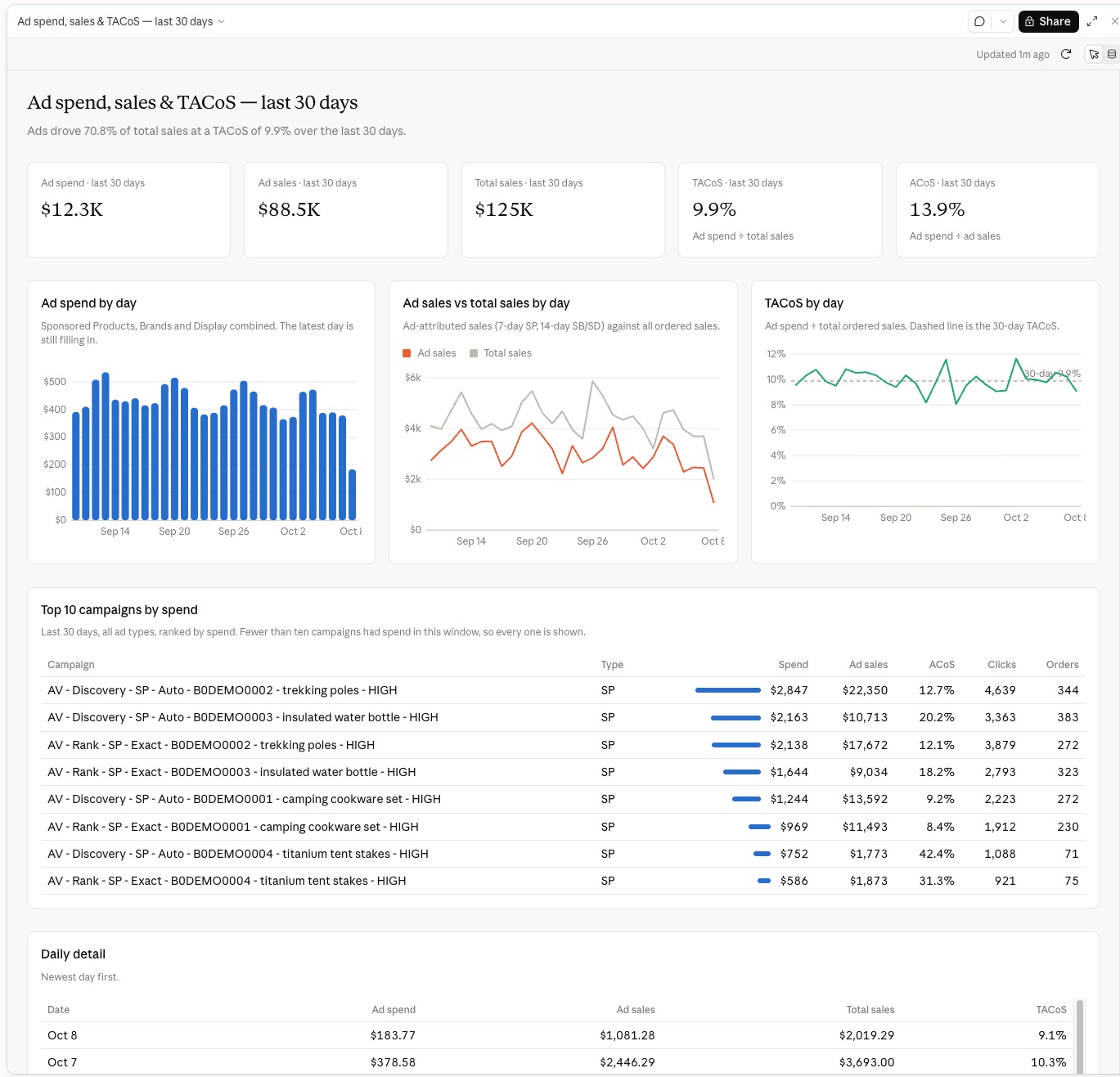
Task: Click the Total sales header in Daily detail
Action: coord(870,1010)
